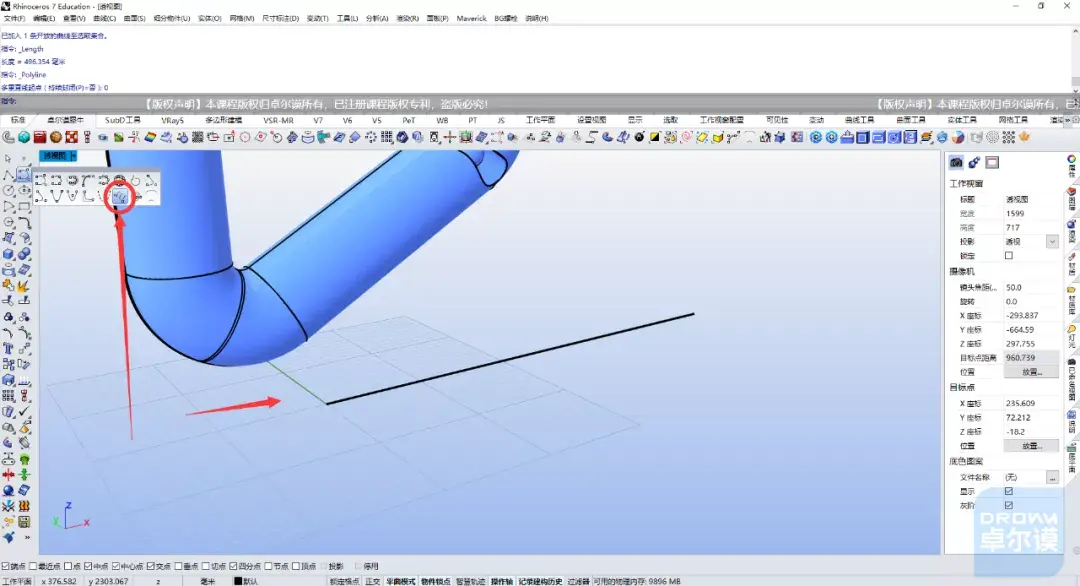Screen dimensions: 1080x586
Task: Enable the 最近点 (Near) osnap checkbox
Action: tap(33, 566)
